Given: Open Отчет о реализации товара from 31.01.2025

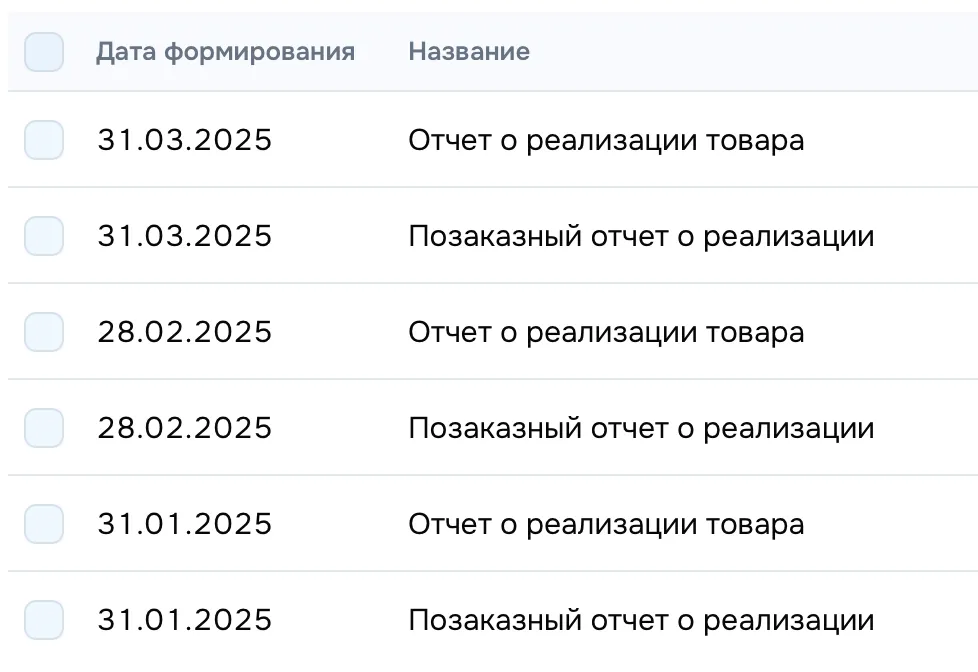Looking at the screenshot, I should pos(606,524).
